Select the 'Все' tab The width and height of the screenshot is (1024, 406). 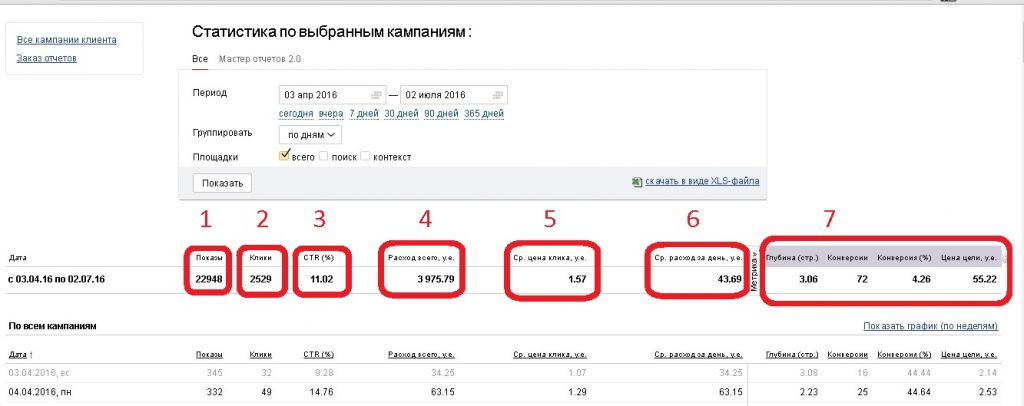coord(199,59)
